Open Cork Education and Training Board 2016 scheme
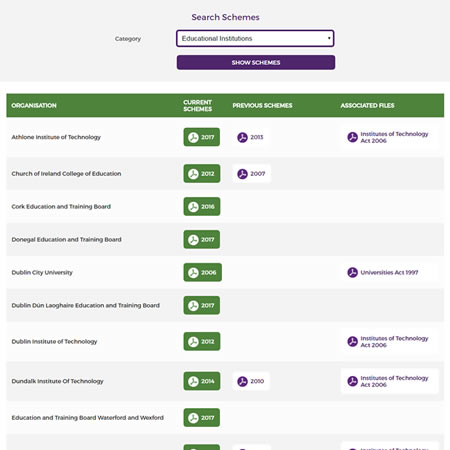This screenshot has width=450, height=450. click(202, 206)
